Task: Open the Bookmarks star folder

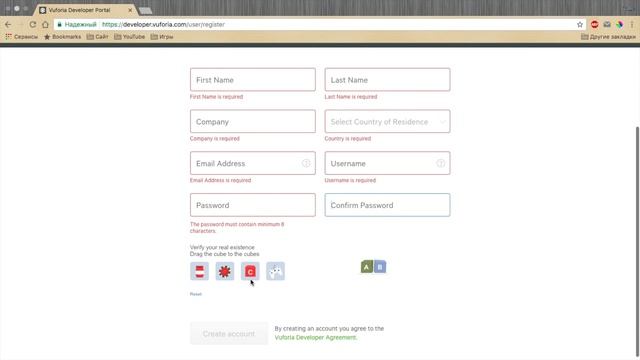Action: coord(62,37)
